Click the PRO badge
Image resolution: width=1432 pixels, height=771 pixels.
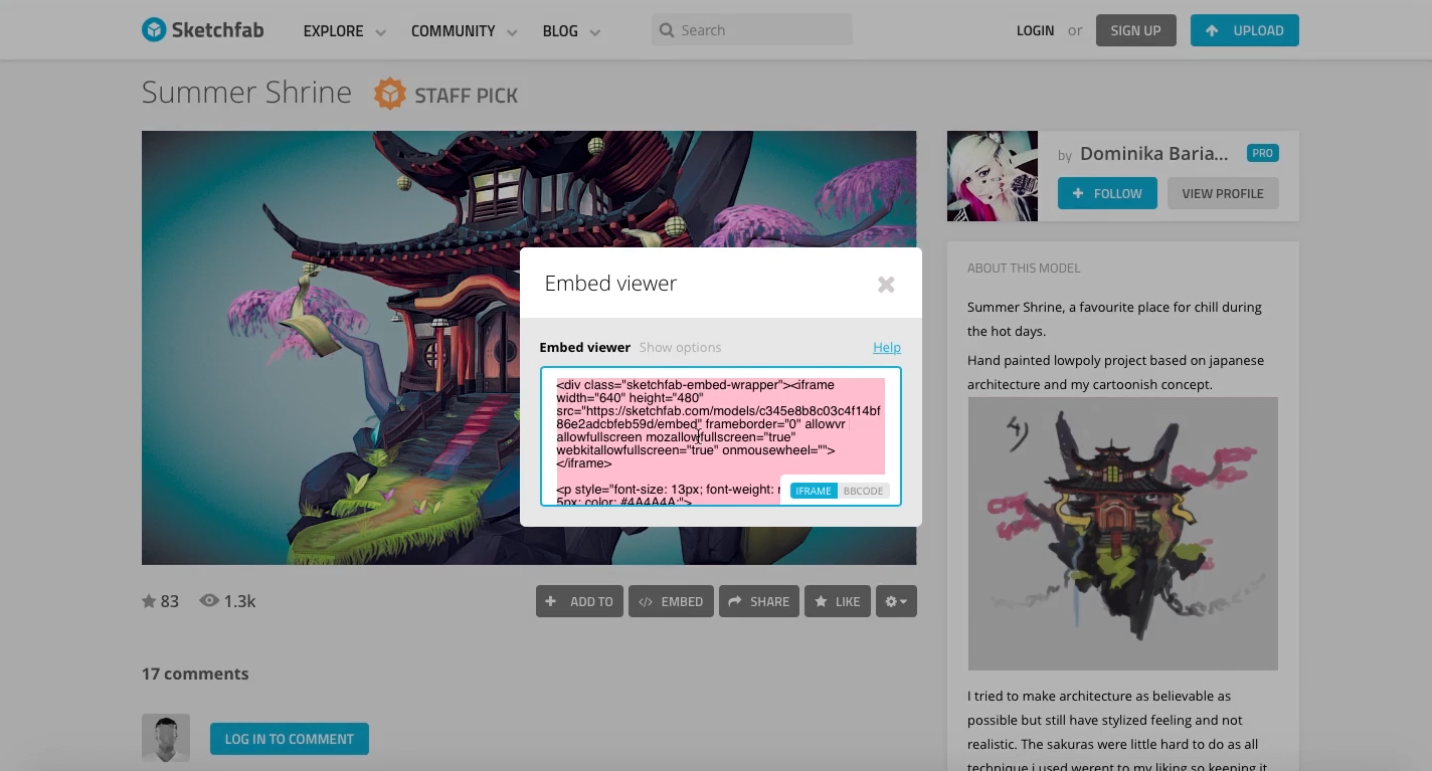click(1263, 153)
